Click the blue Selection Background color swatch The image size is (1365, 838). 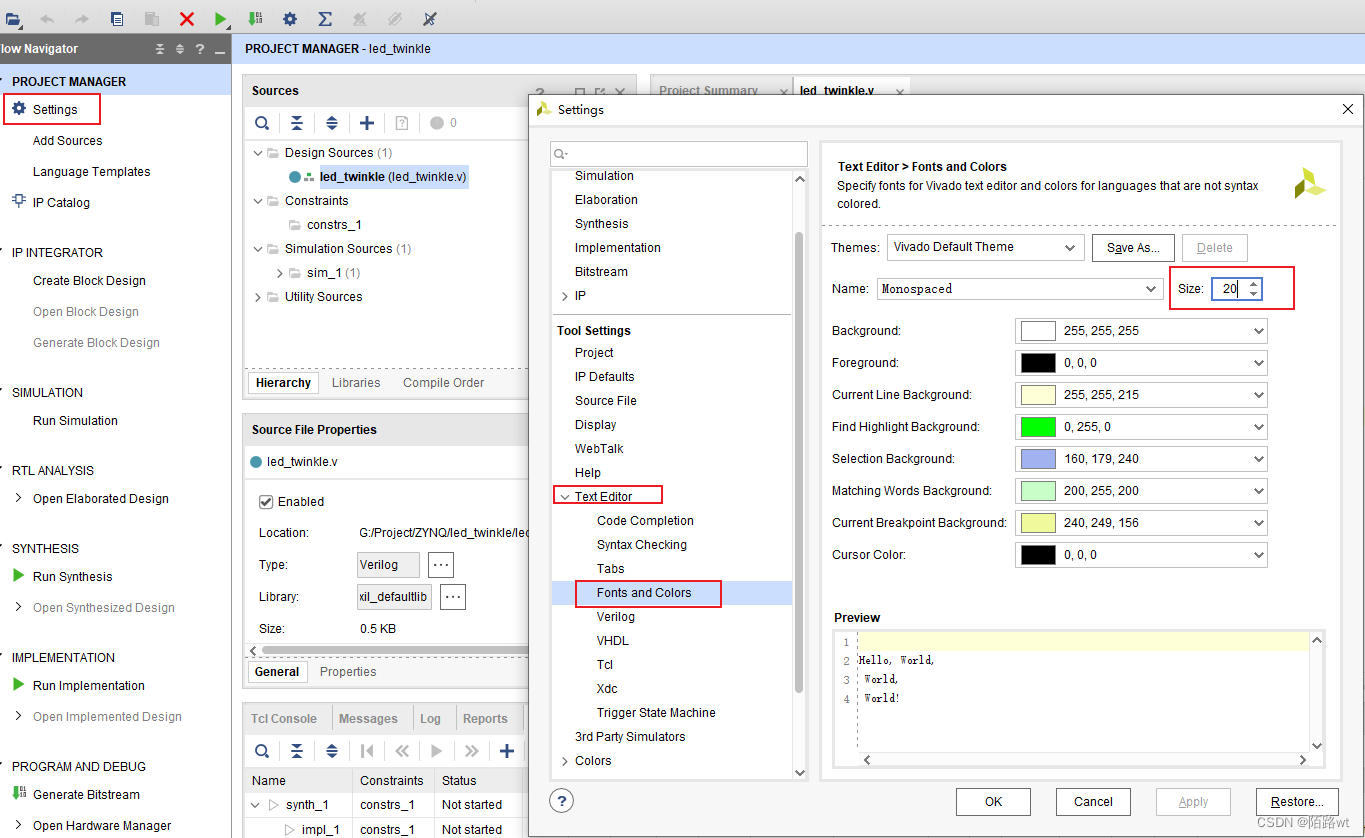[1038, 459]
